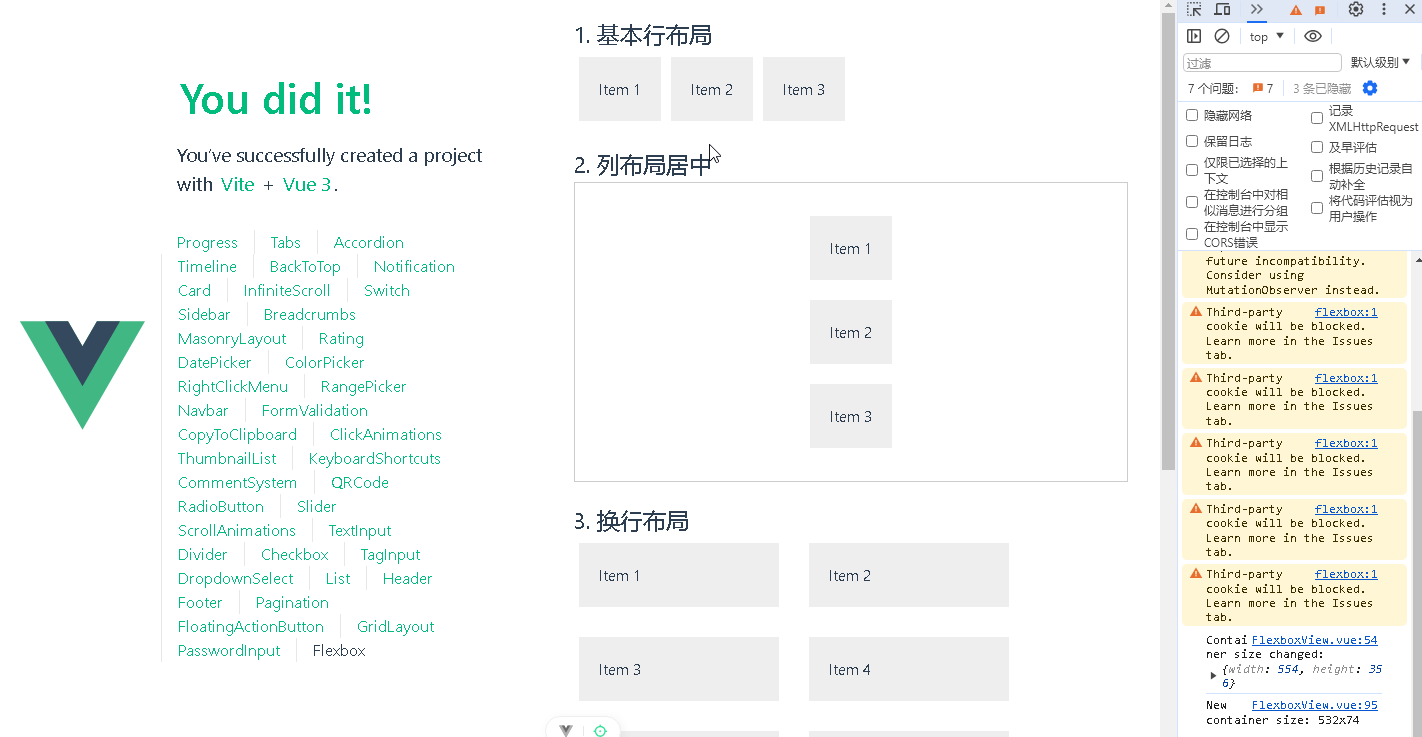Close the DevTools panel

pos(1410,10)
